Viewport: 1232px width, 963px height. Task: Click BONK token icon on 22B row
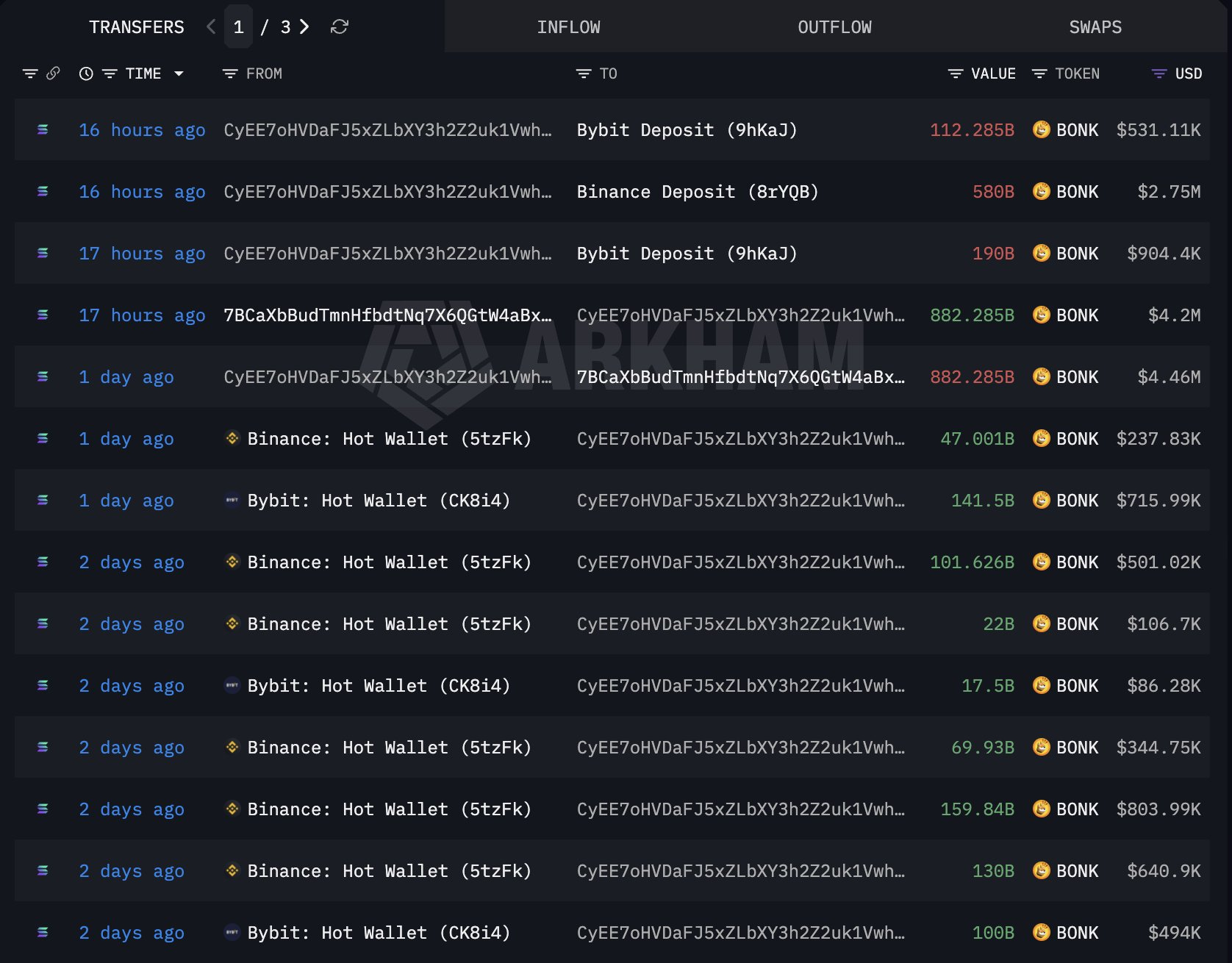pos(1042,623)
